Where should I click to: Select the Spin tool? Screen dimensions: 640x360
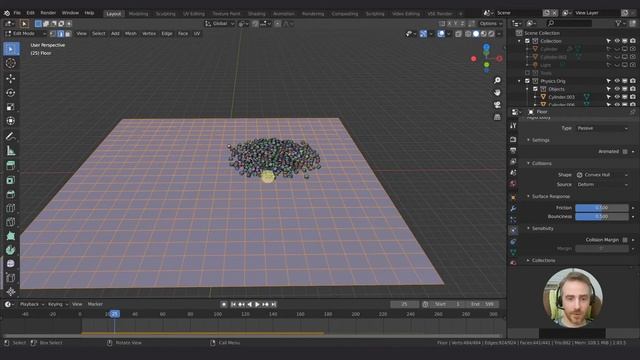pos(11,250)
